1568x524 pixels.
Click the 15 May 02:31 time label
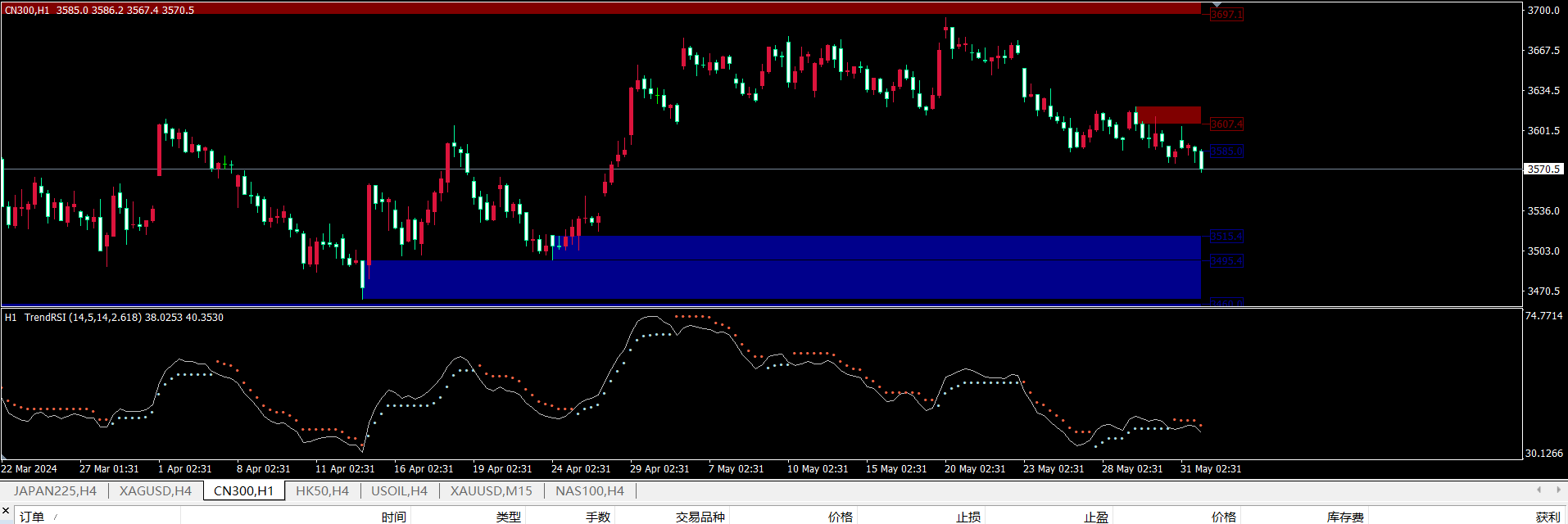(x=896, y=469)
